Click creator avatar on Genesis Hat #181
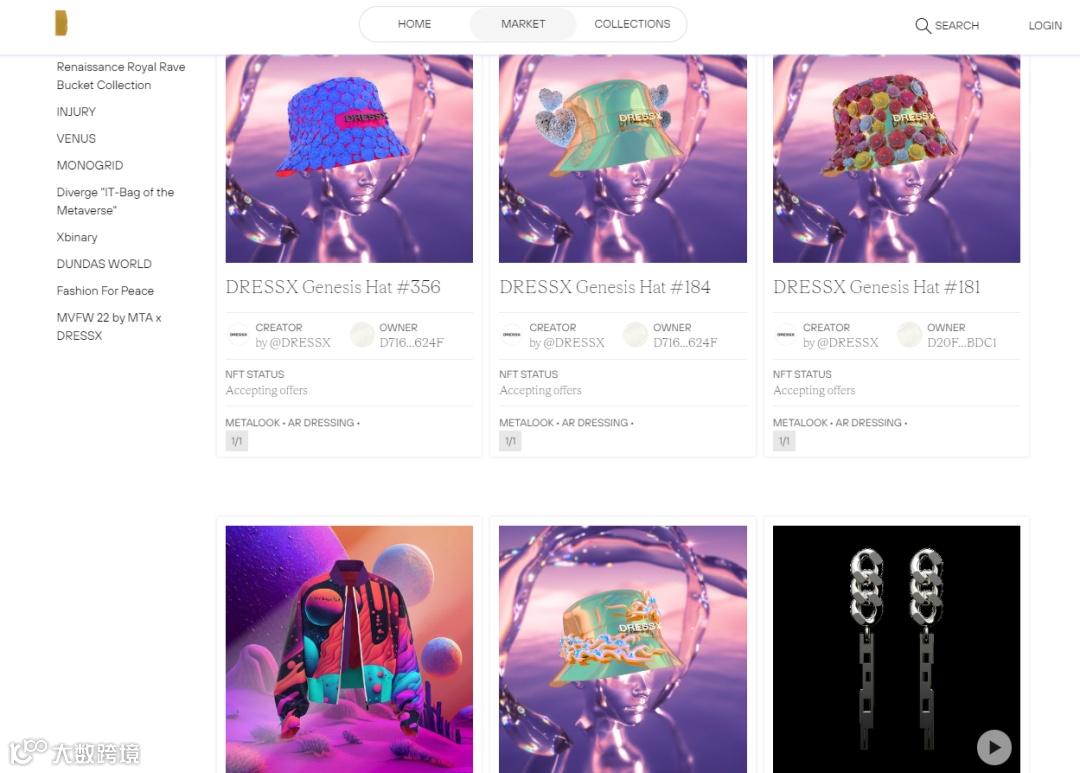Viewport: 1080px width, 773px height. pyautogui.click(x=786, y=334)
